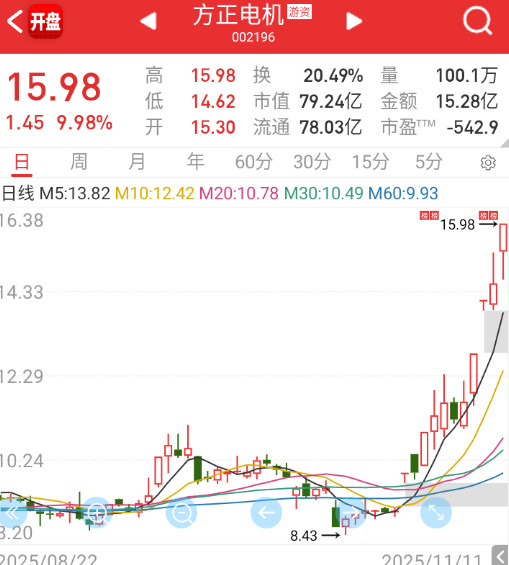Tap the M10:12.42 moving average label
This screenshot has height=565, width=509.
pos(155,193)
